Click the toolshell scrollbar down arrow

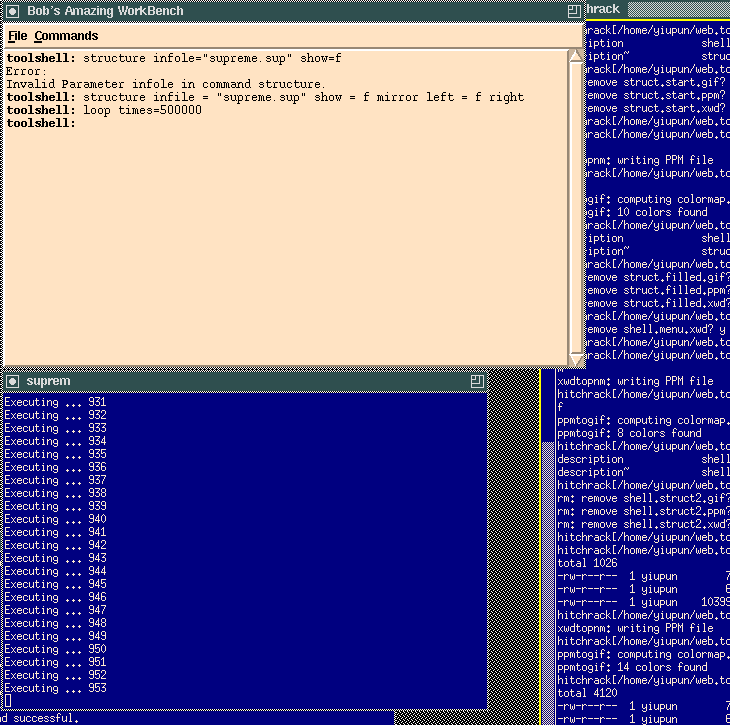tap(575, 358)
